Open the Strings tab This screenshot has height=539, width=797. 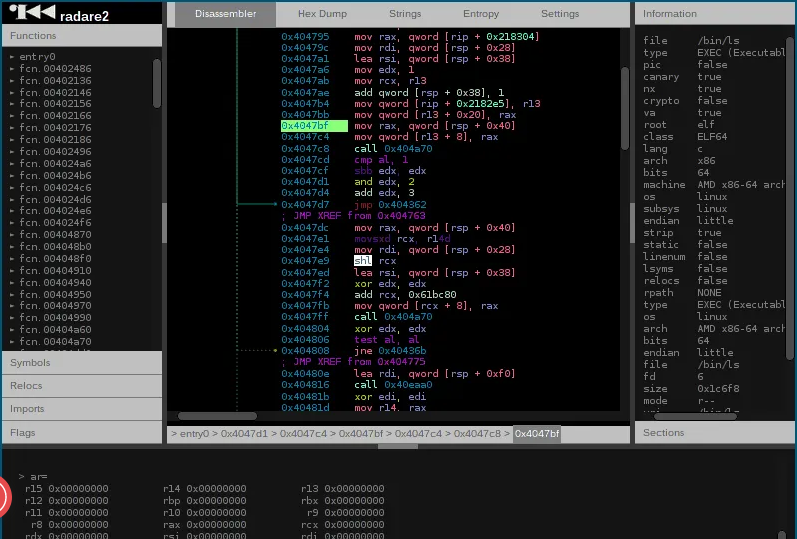point(405,14)
